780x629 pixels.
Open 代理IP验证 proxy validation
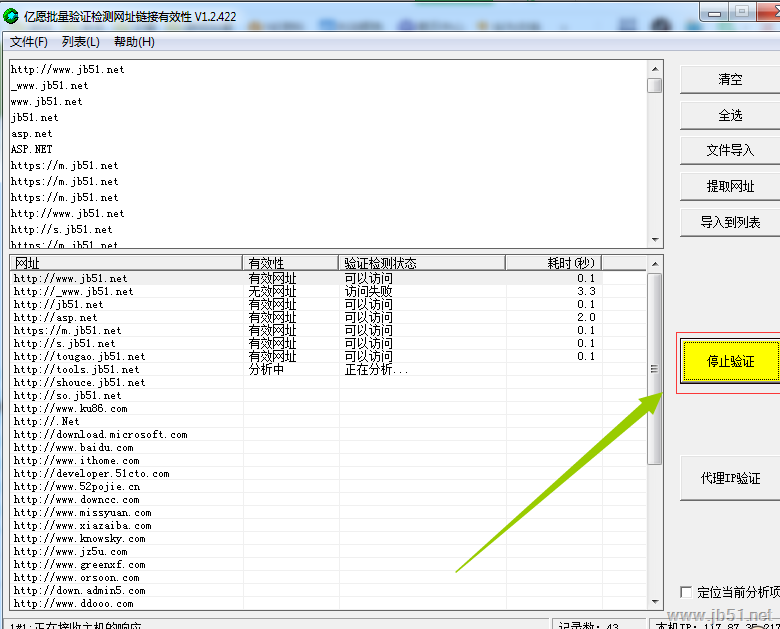[x=730, y=479]
